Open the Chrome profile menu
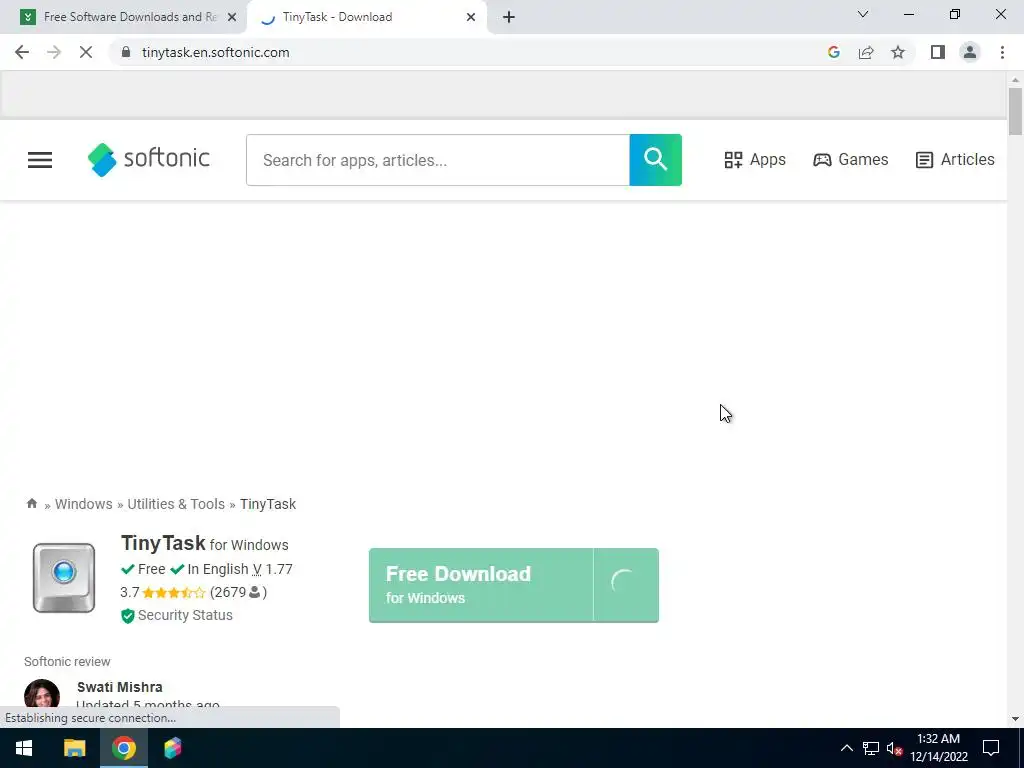Viewport: 1024px width, 768px height. 970,52
